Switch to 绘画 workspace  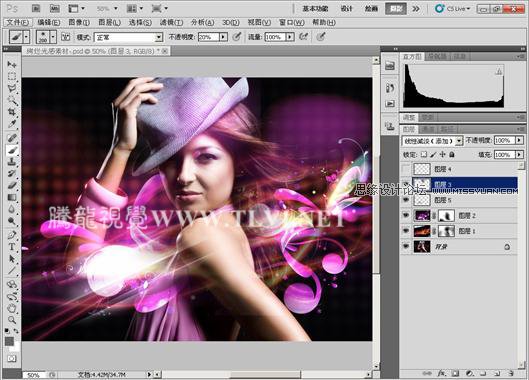[x=371, y=8]
